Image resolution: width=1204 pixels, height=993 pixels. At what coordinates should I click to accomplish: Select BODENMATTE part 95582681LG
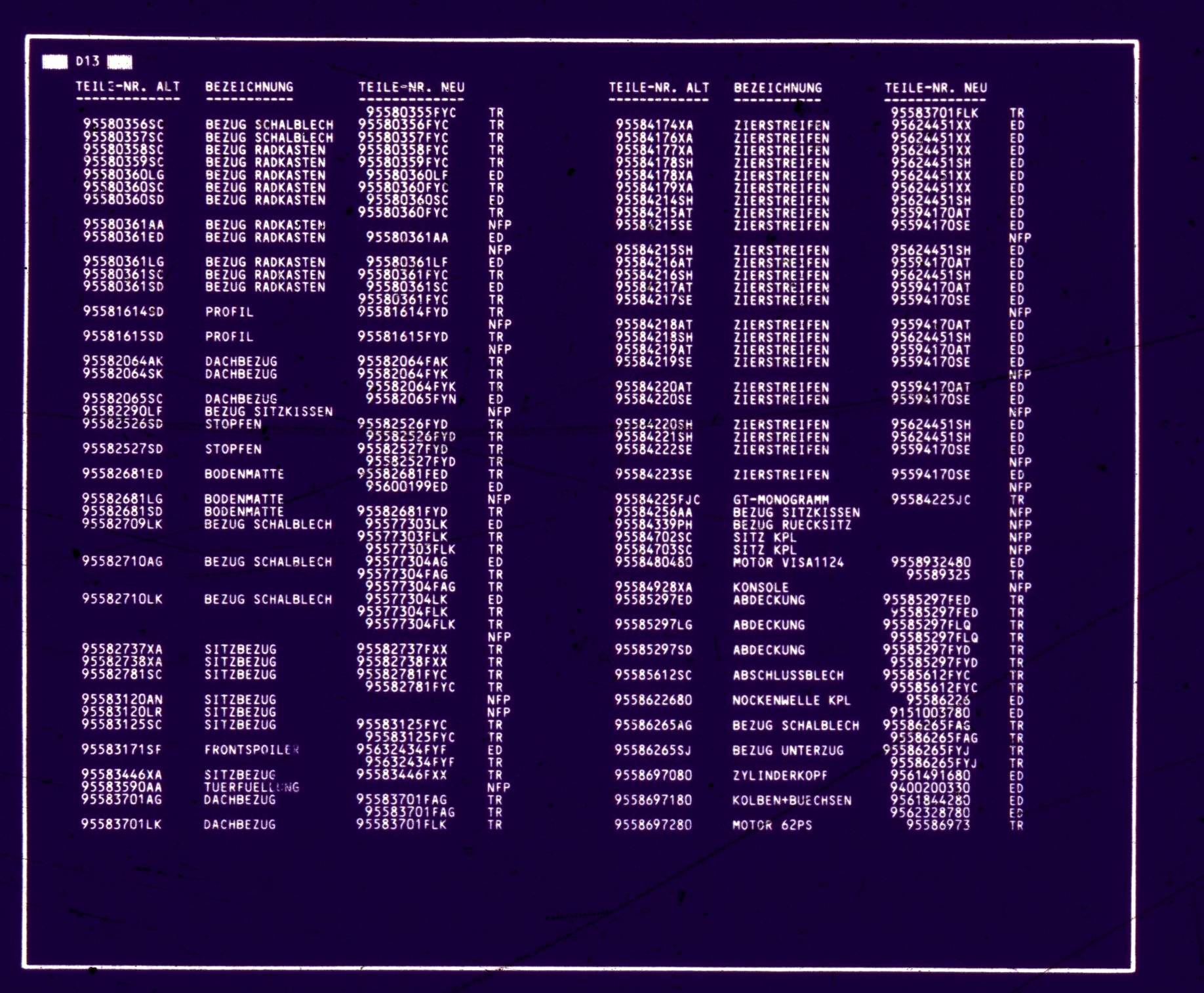click(x=123, y=498)
